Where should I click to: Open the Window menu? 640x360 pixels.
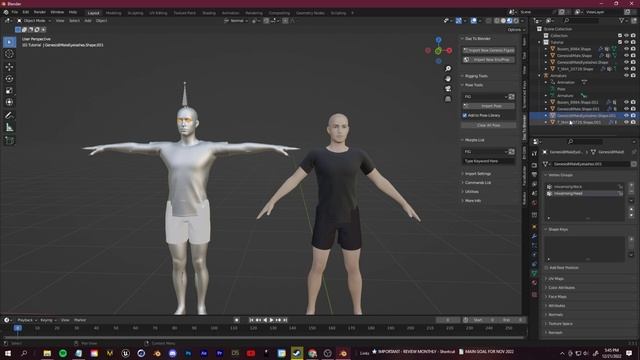(57, 12)
